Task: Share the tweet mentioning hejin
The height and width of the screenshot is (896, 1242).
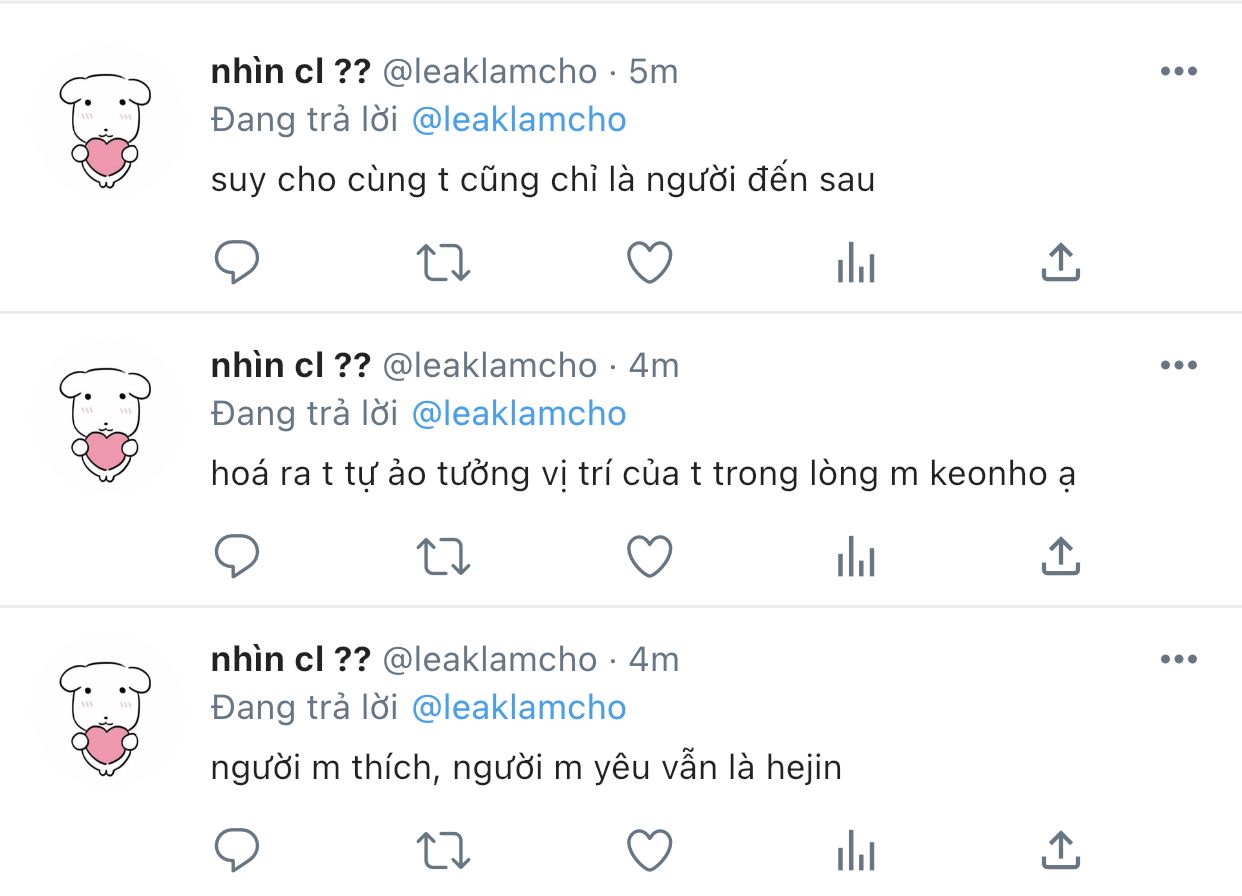Action: tap(1061, 850)
